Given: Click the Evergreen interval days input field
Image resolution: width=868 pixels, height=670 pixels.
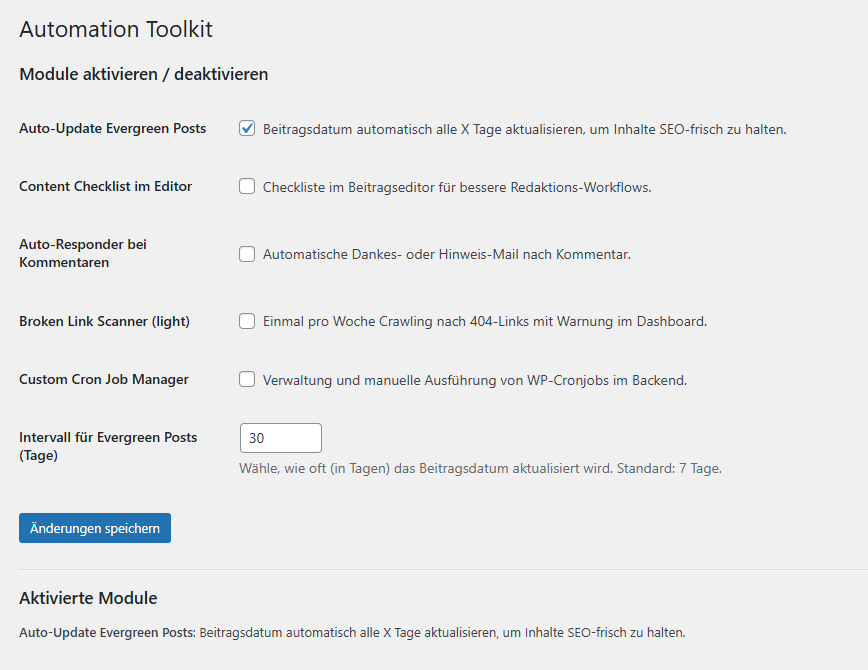Looking at the screenshot, I should point(281,438).
